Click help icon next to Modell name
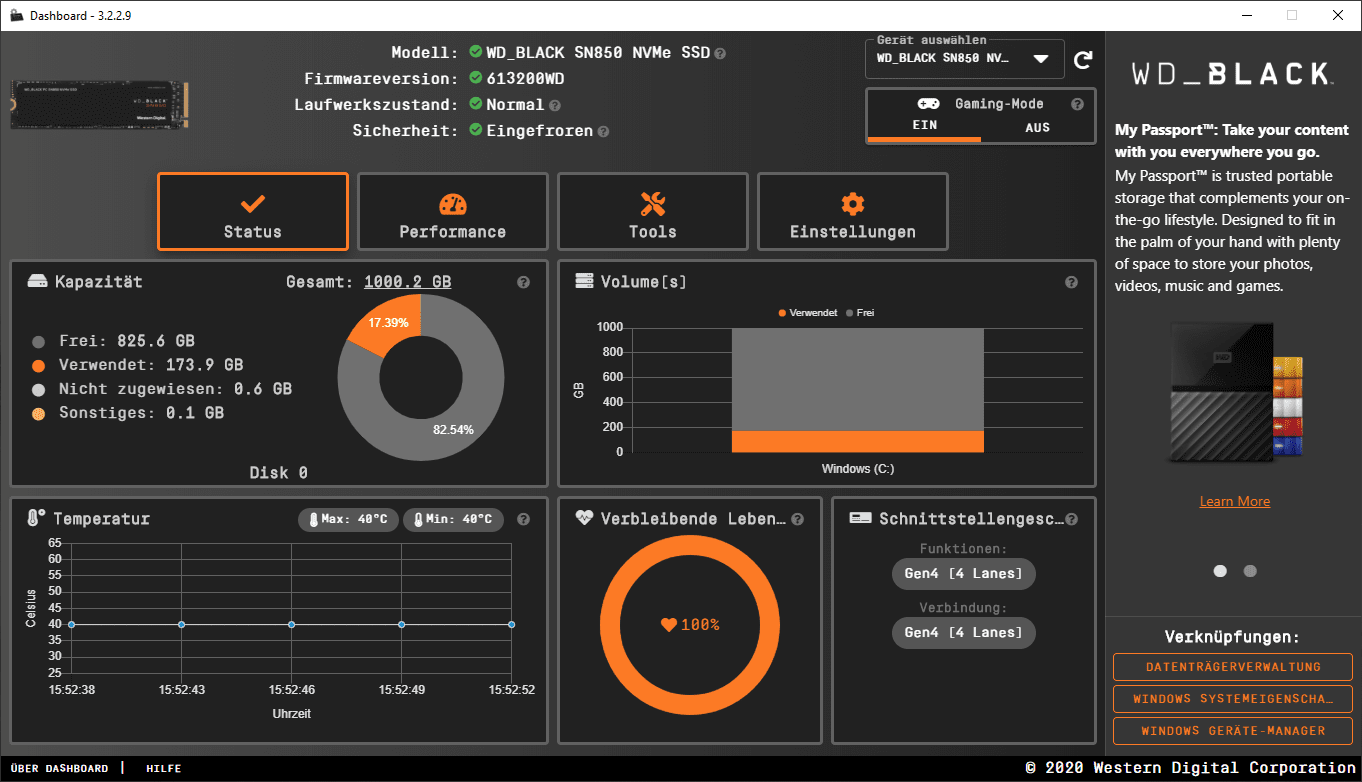This screenshot has width=1362, height=782. click(x=720, y=53)
